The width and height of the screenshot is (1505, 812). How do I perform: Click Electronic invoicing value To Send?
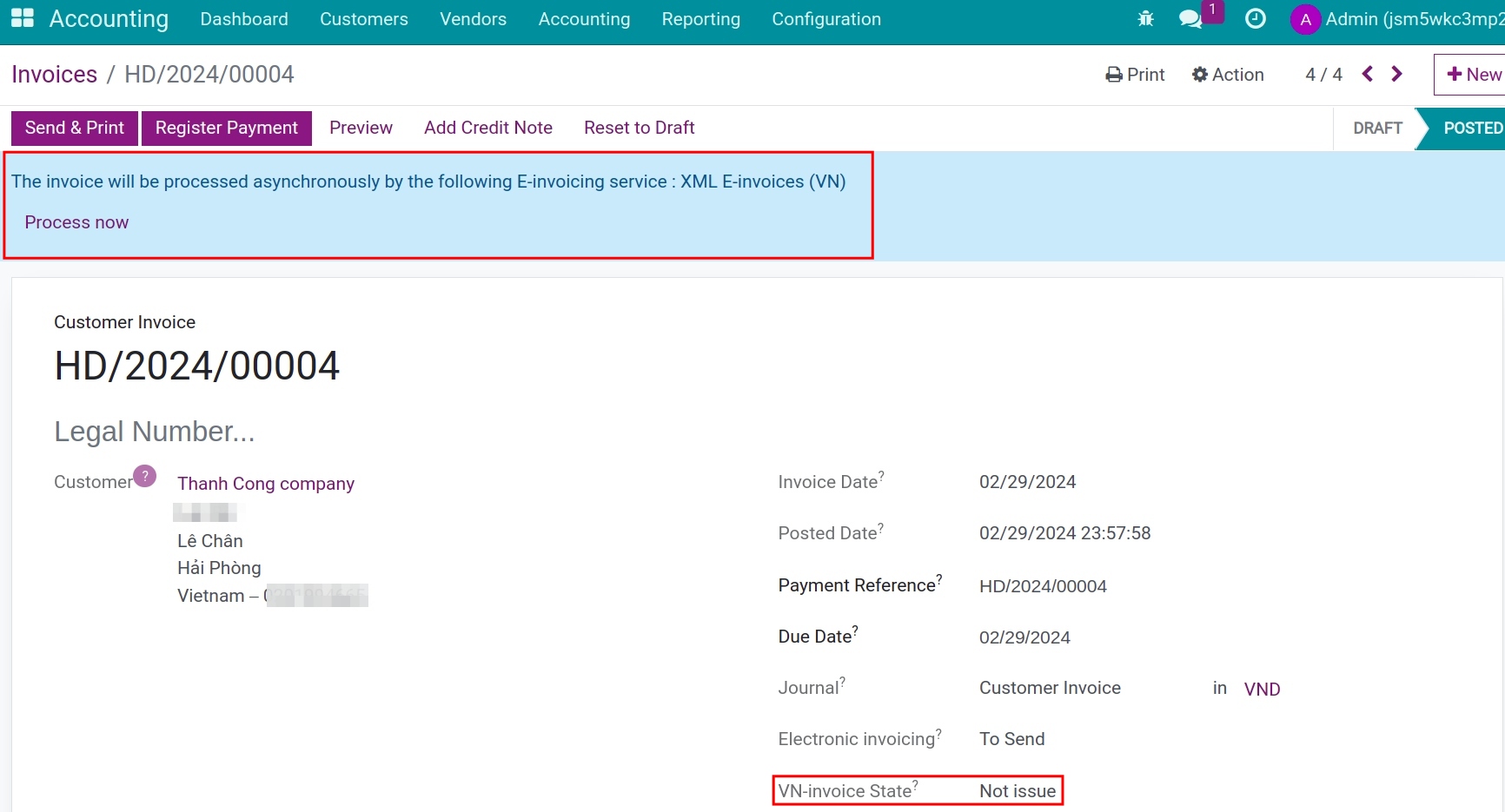(1012, 739)
